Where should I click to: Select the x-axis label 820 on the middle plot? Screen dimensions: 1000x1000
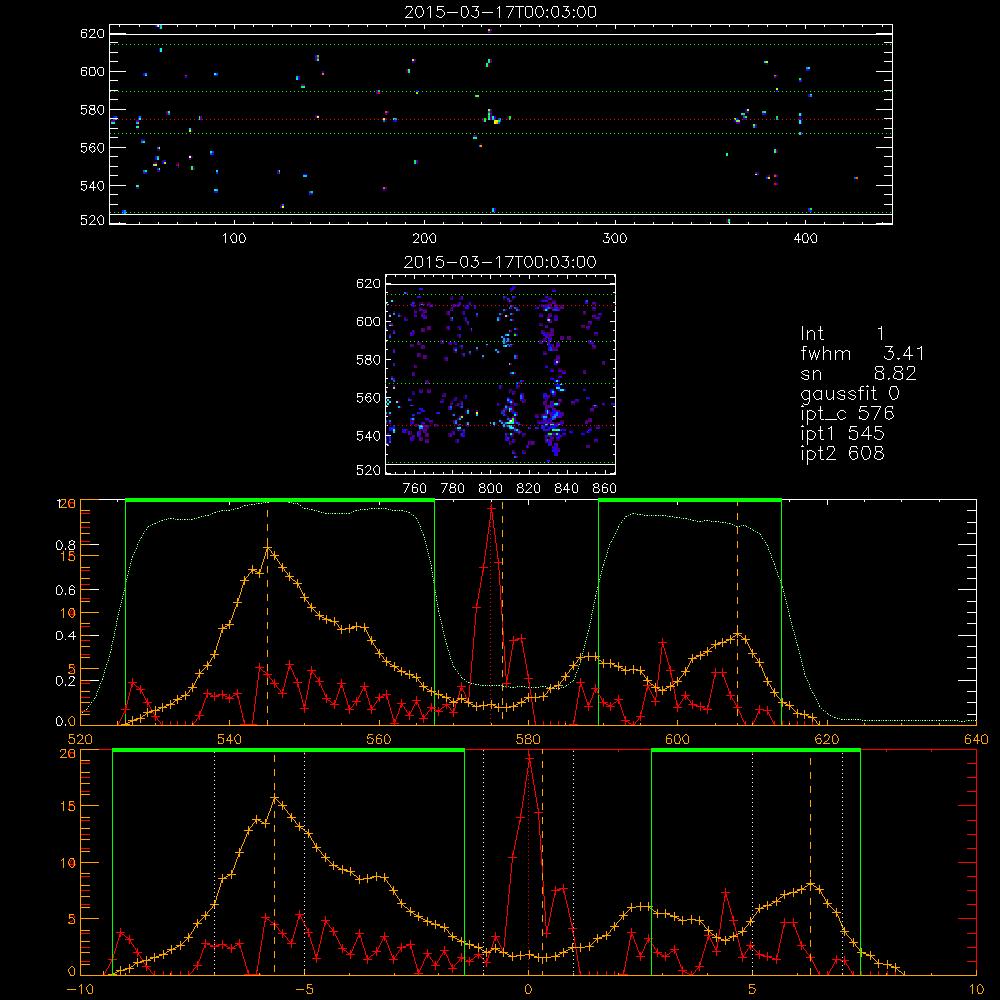[529, 489]
